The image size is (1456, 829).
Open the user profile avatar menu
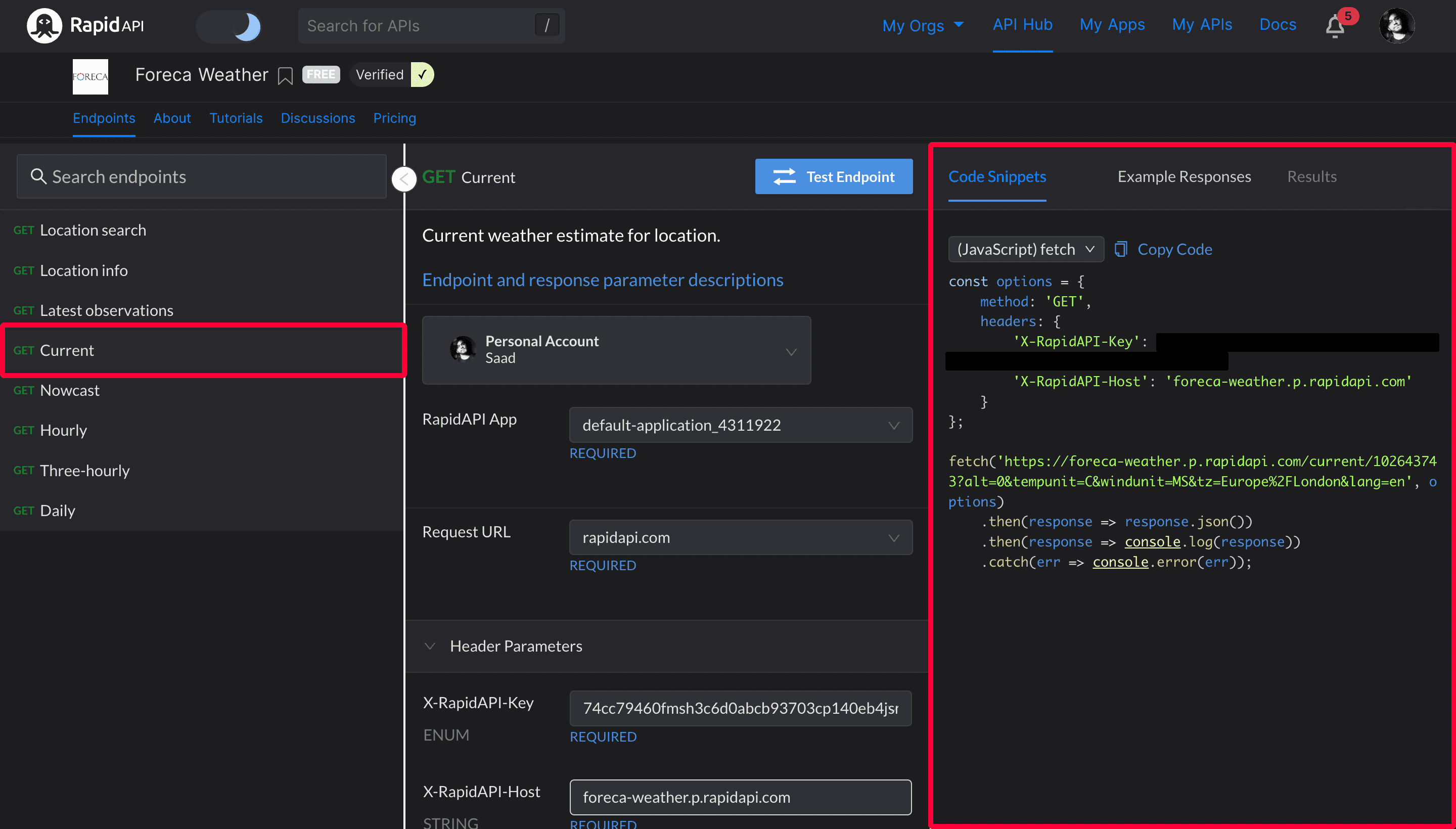point(1396,26)
